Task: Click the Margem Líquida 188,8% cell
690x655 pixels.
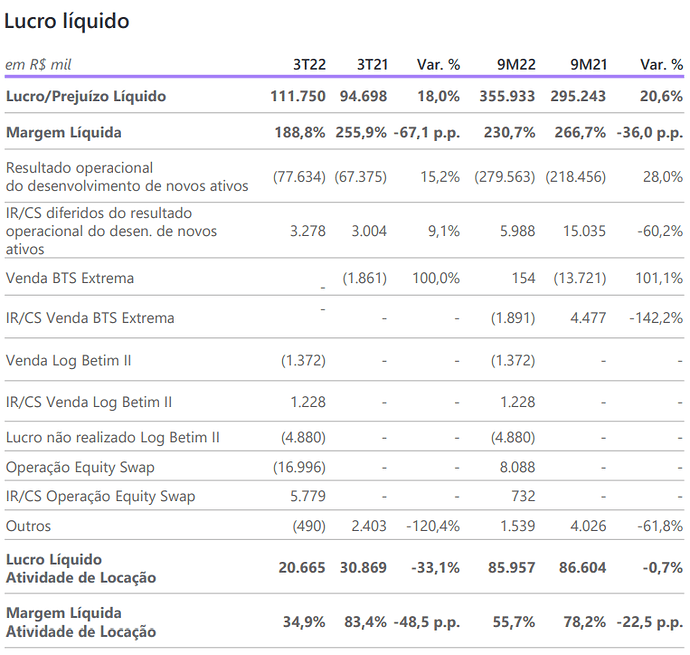Action: [x=300, y=132]
